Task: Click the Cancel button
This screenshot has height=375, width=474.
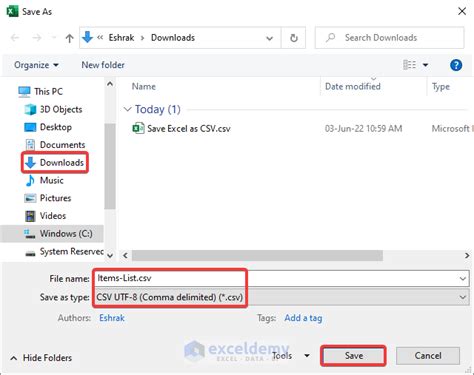Action: coord(428,356)
